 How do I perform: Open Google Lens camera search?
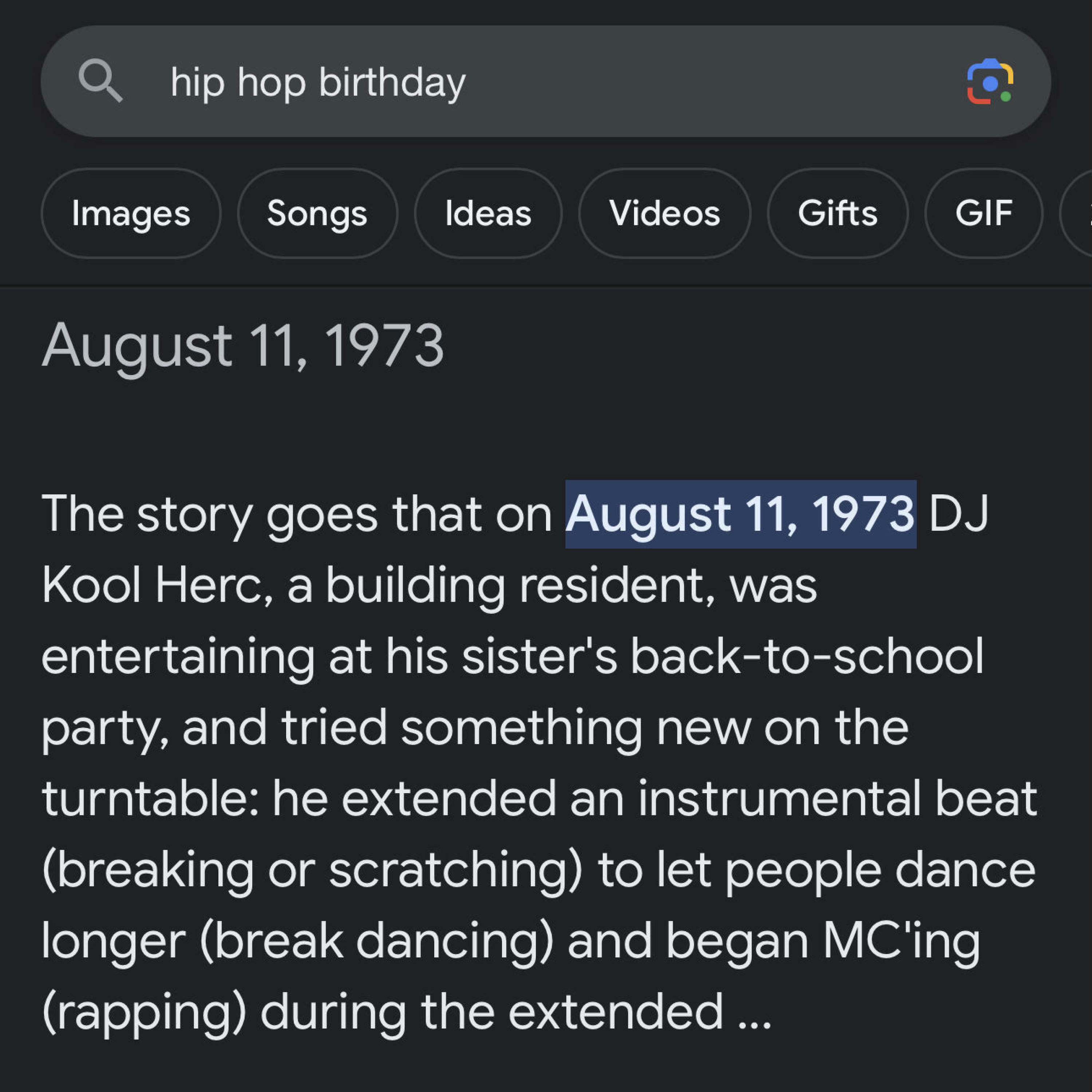(x=990, y=82)
